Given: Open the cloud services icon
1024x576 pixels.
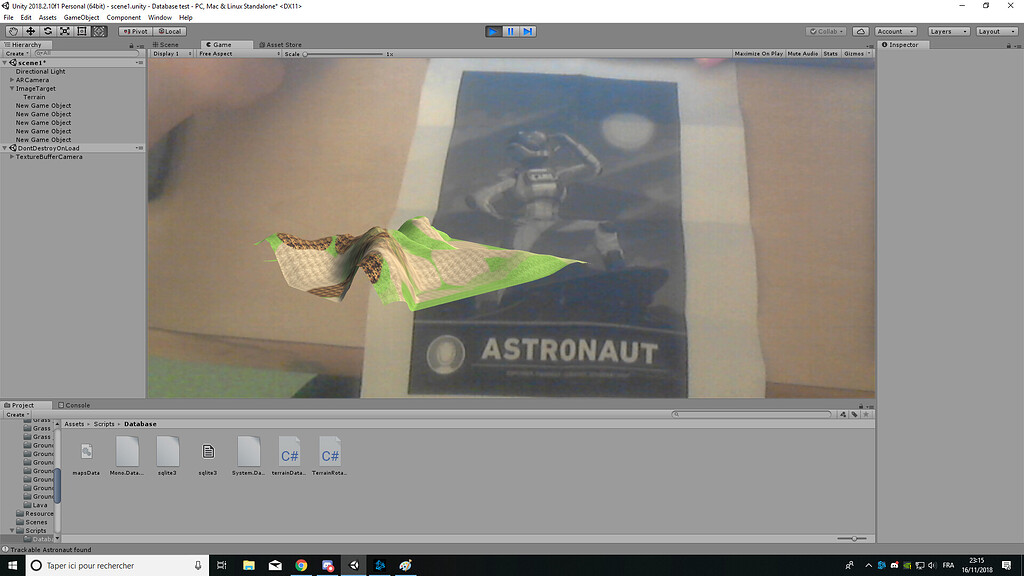Looking at the screenshot, I should [861, 31].
